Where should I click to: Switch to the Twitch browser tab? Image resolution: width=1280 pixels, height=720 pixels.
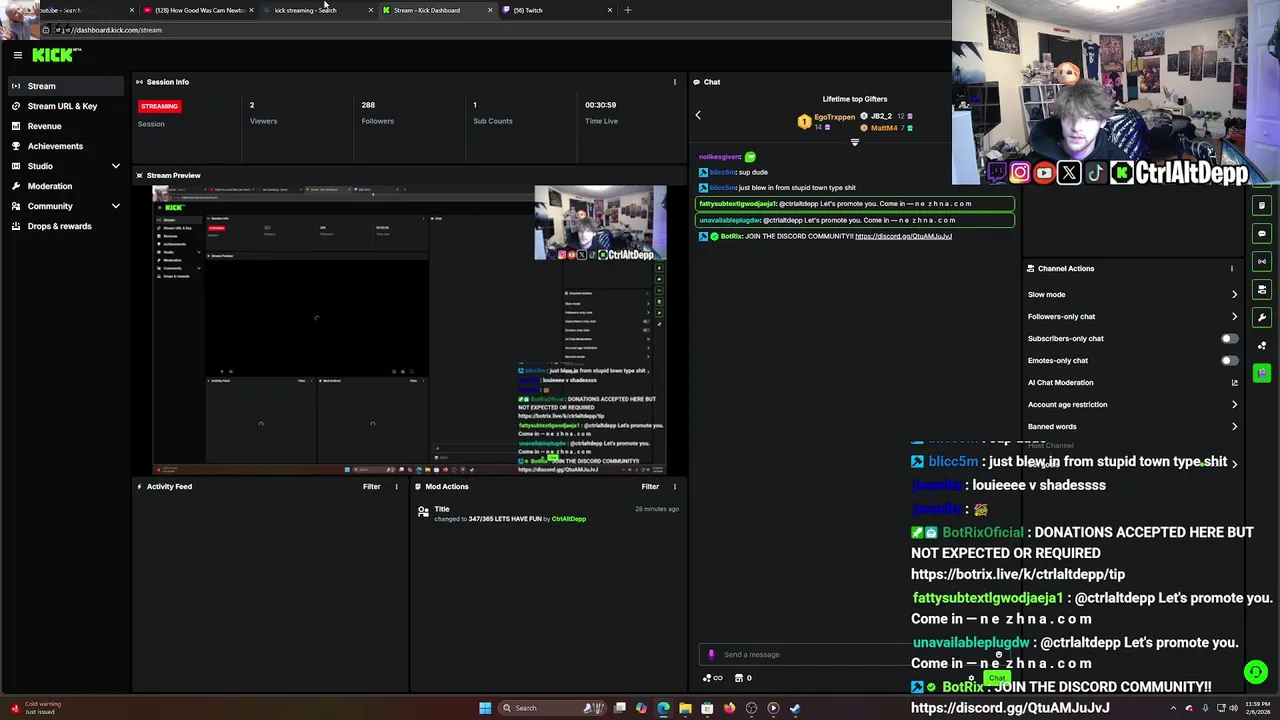click(x=556, y=10)
